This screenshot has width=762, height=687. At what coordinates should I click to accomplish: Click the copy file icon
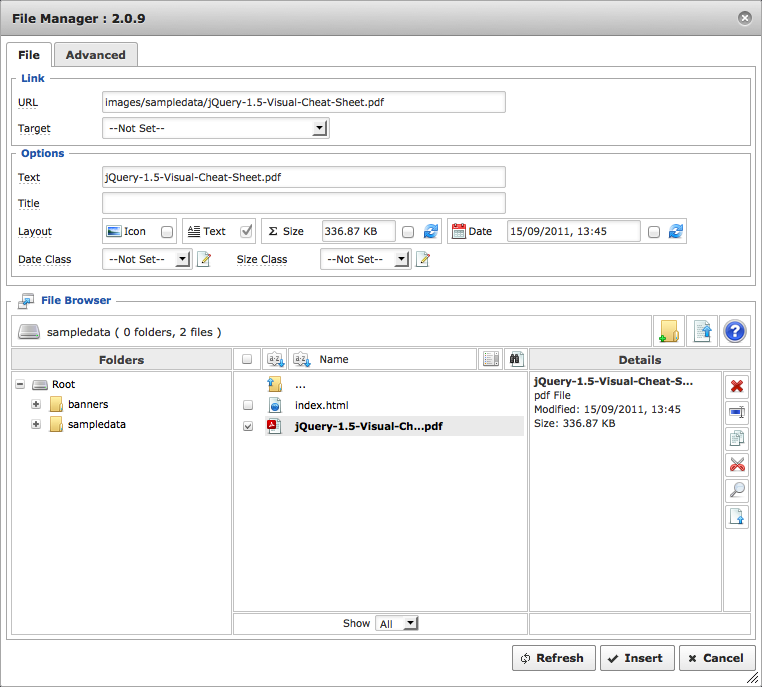[737, 439]
